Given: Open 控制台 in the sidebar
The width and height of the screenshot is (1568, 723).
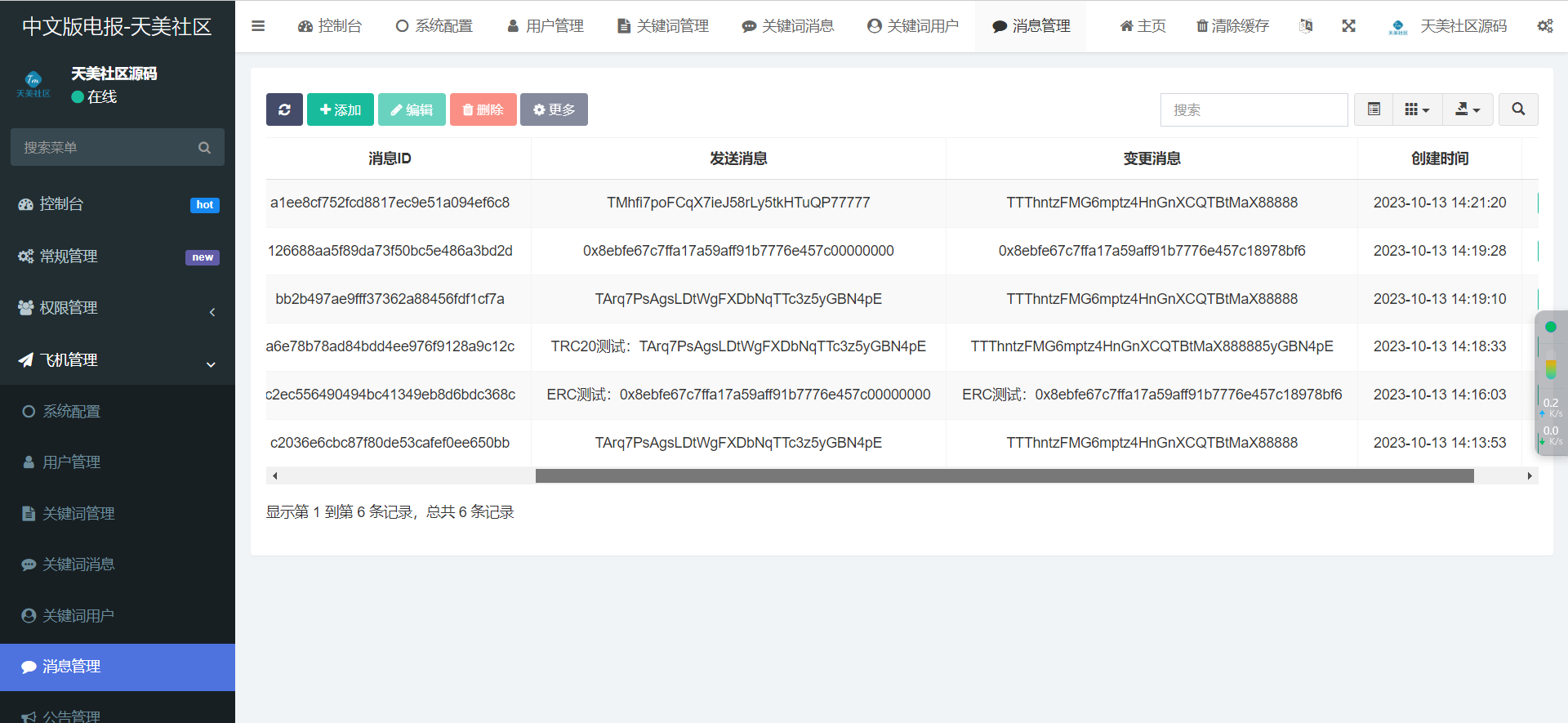Looking at the screenshot, I should pos(118,204).
